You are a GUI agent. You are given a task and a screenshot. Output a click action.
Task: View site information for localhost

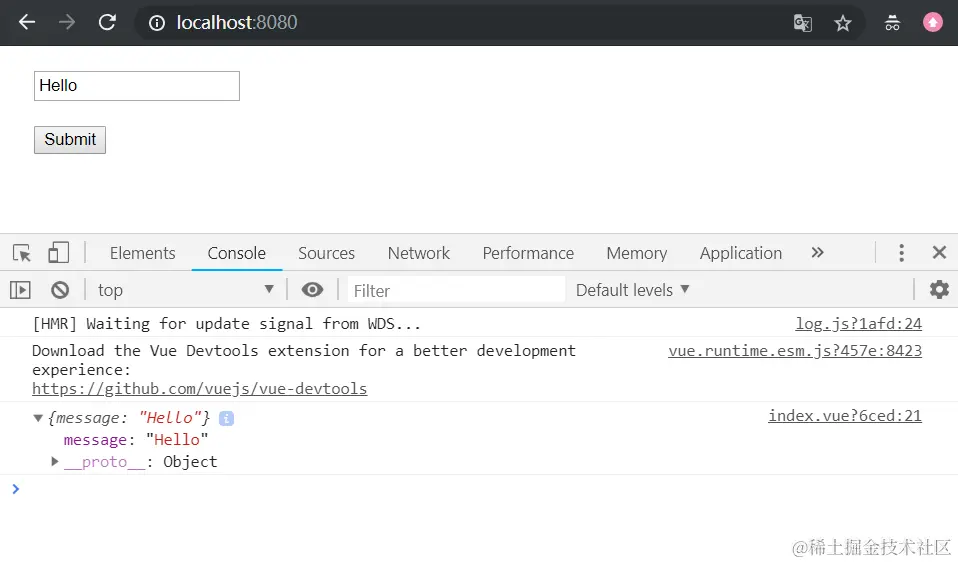[157, 23]
